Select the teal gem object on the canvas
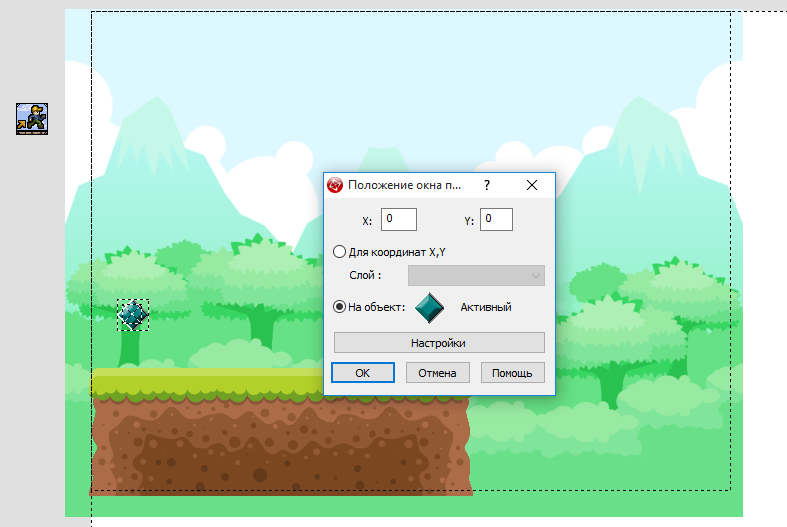The height and width of the screenshot is (527, 787). pyautogui.click(x=133, y=316)
